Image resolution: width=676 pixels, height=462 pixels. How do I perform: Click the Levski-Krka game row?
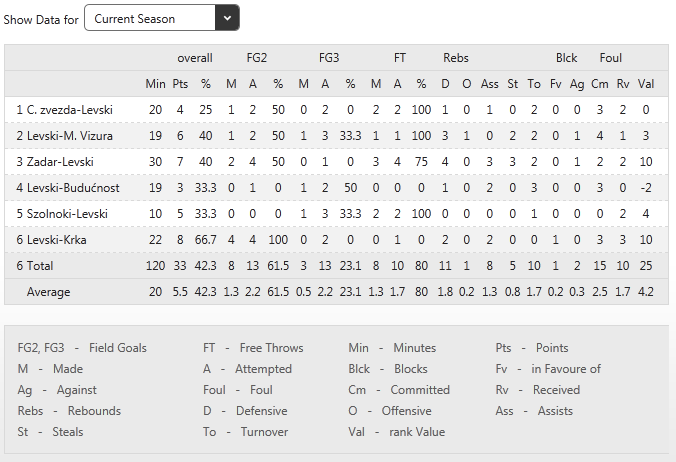[x=336, y=240]
